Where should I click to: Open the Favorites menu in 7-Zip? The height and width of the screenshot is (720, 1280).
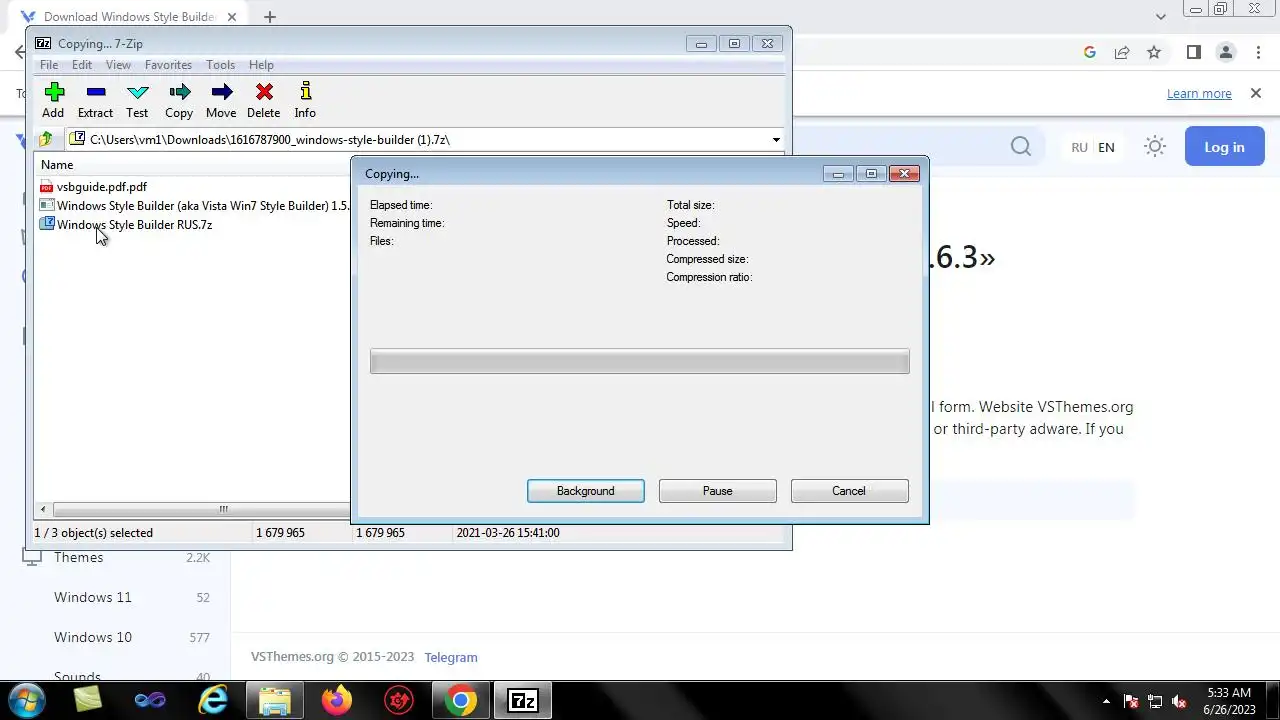(168, 65)
